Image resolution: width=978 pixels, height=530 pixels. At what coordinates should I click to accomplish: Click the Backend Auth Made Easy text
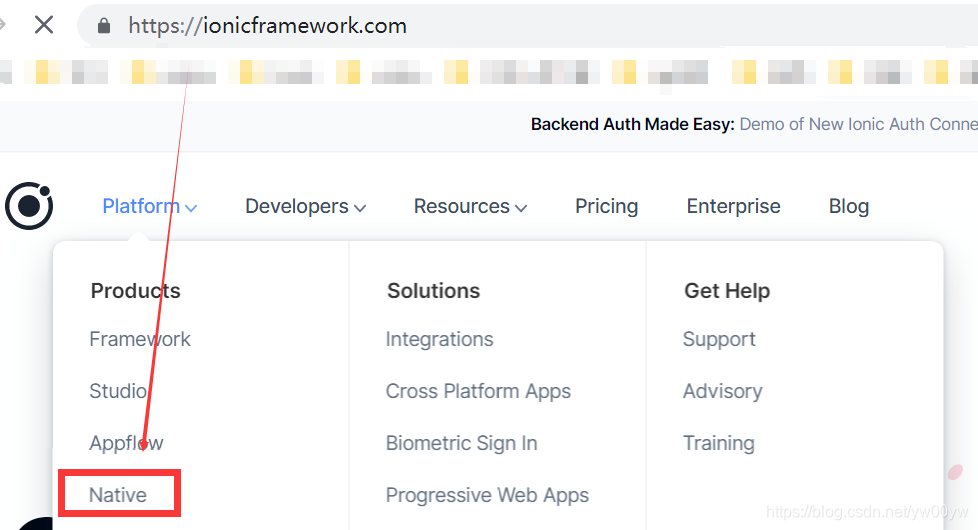coord(633,124)
